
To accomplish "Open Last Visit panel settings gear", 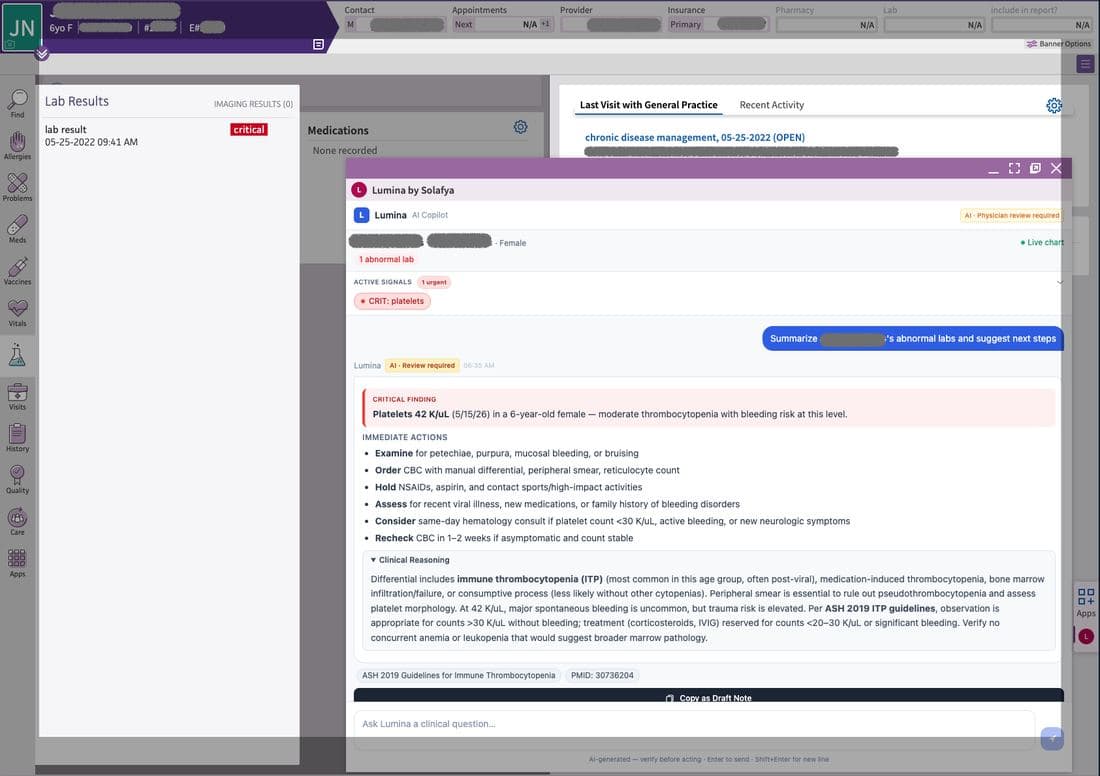I will pos(1054,105).
